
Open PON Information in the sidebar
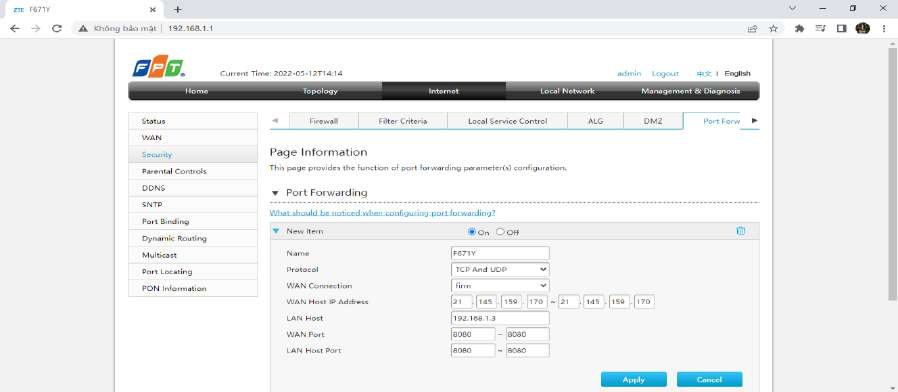click(193, 288)
